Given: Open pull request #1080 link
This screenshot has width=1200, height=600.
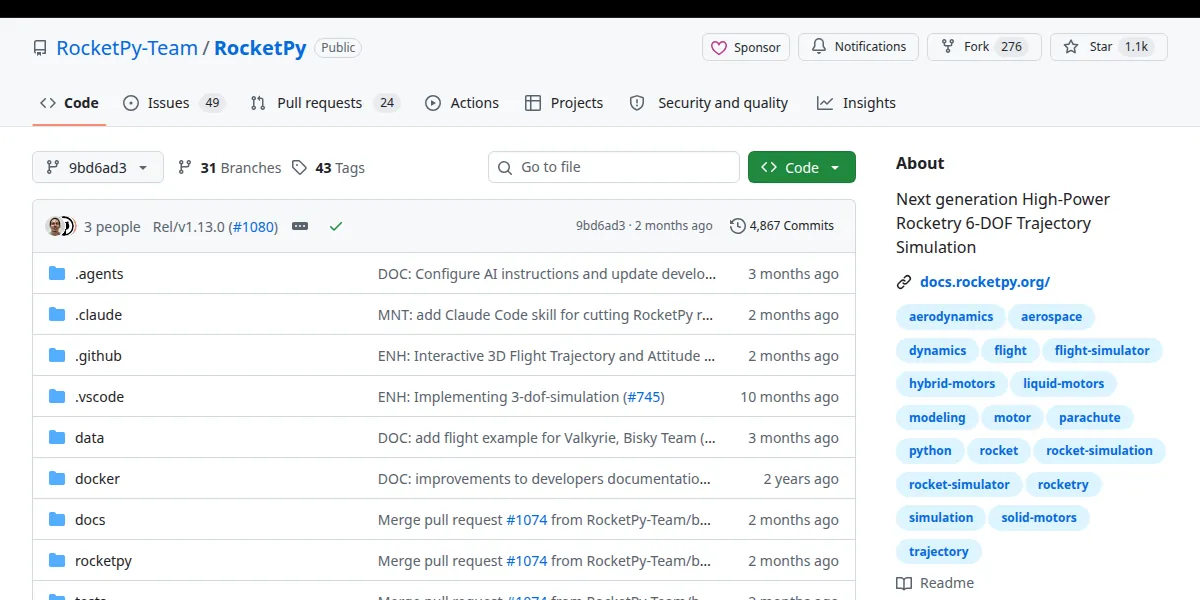Looking at the screenshot, I should 254,227.
